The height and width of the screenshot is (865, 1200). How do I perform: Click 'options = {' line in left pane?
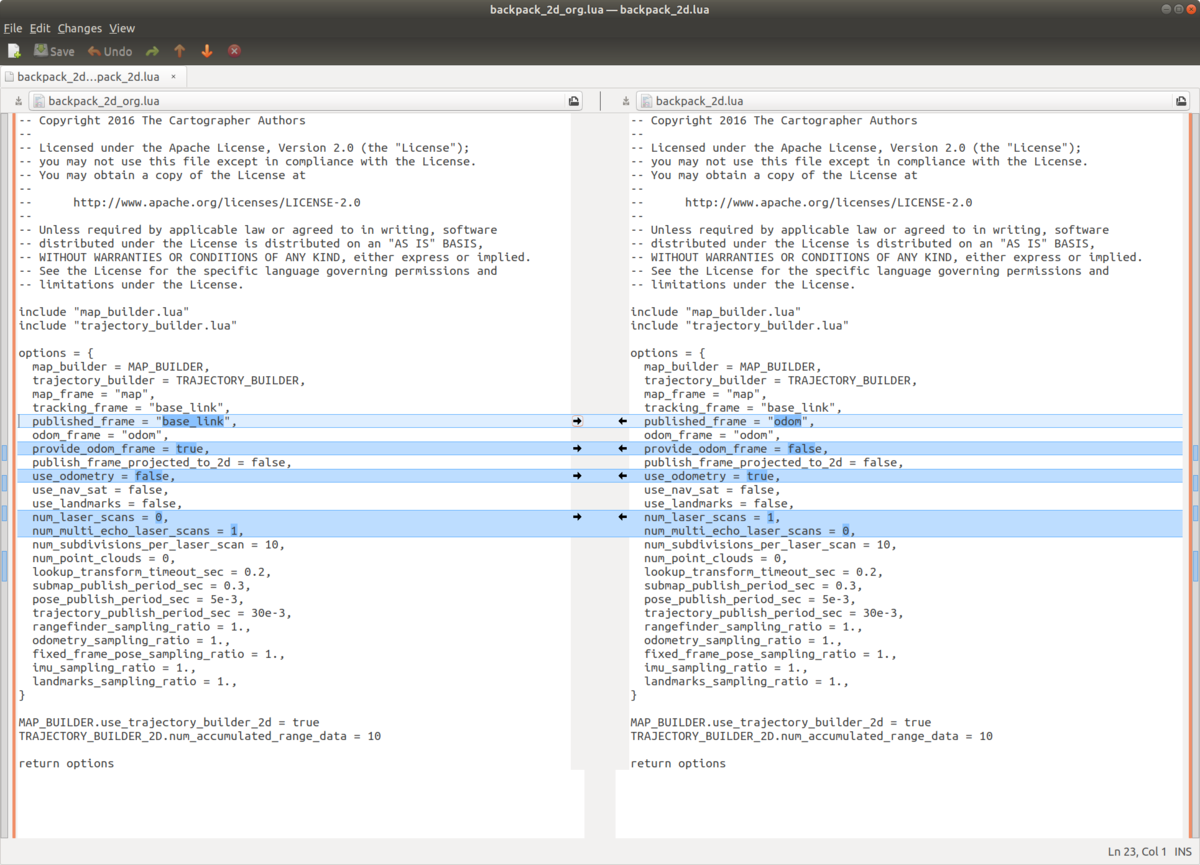click(56, 353)
